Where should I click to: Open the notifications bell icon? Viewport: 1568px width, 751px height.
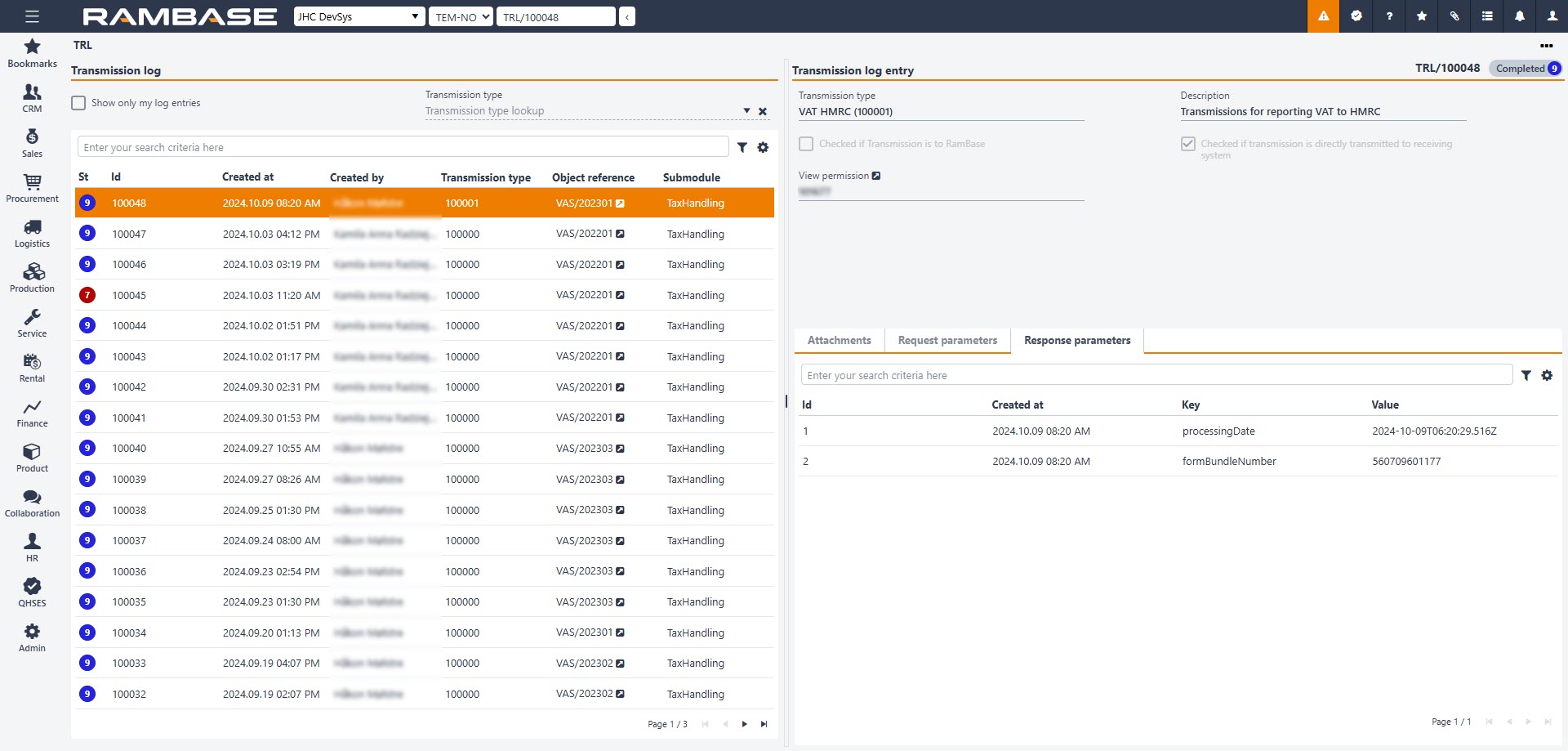tap(1519, 16)
